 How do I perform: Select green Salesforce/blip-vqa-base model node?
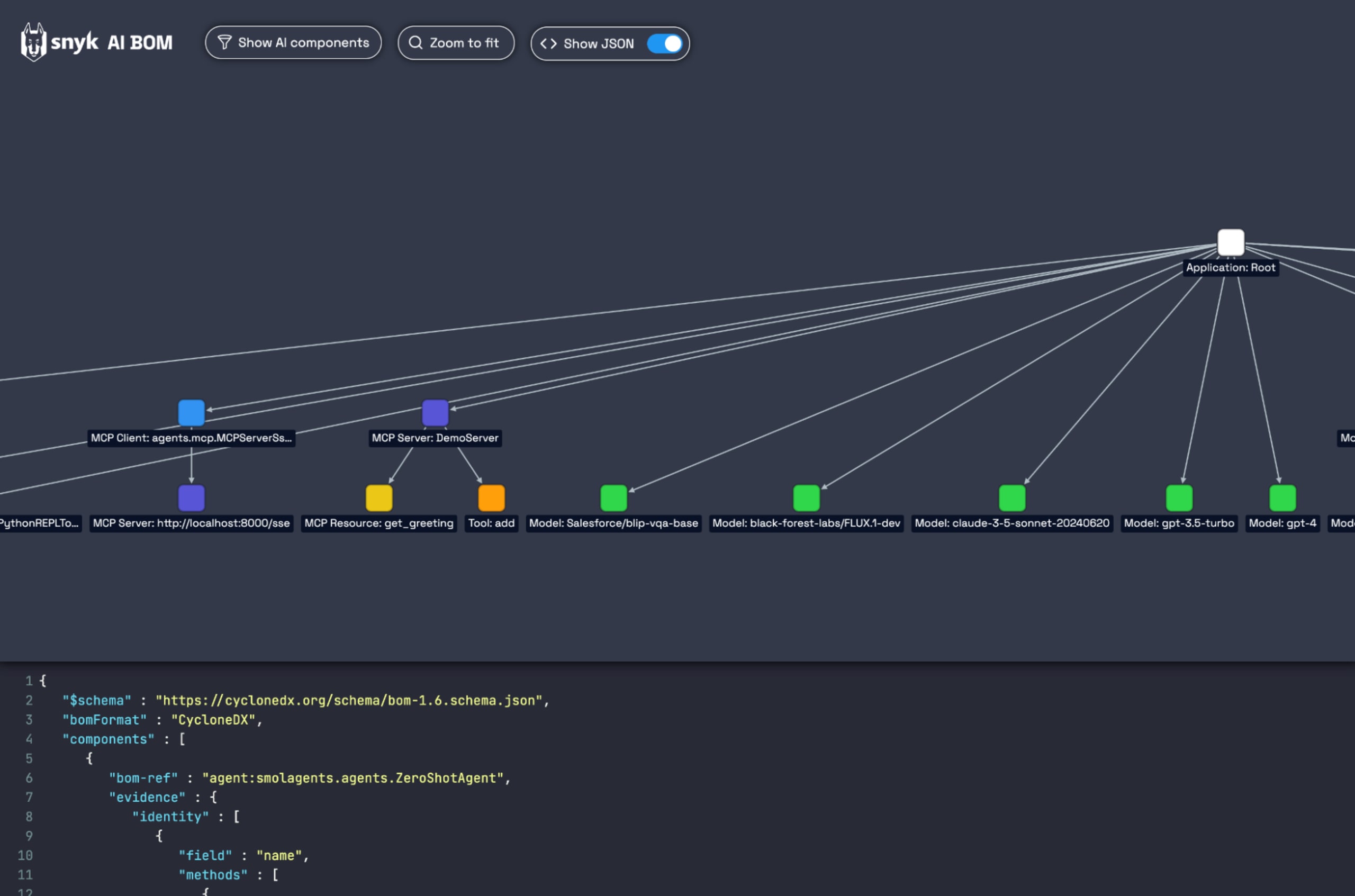[614, 497]
